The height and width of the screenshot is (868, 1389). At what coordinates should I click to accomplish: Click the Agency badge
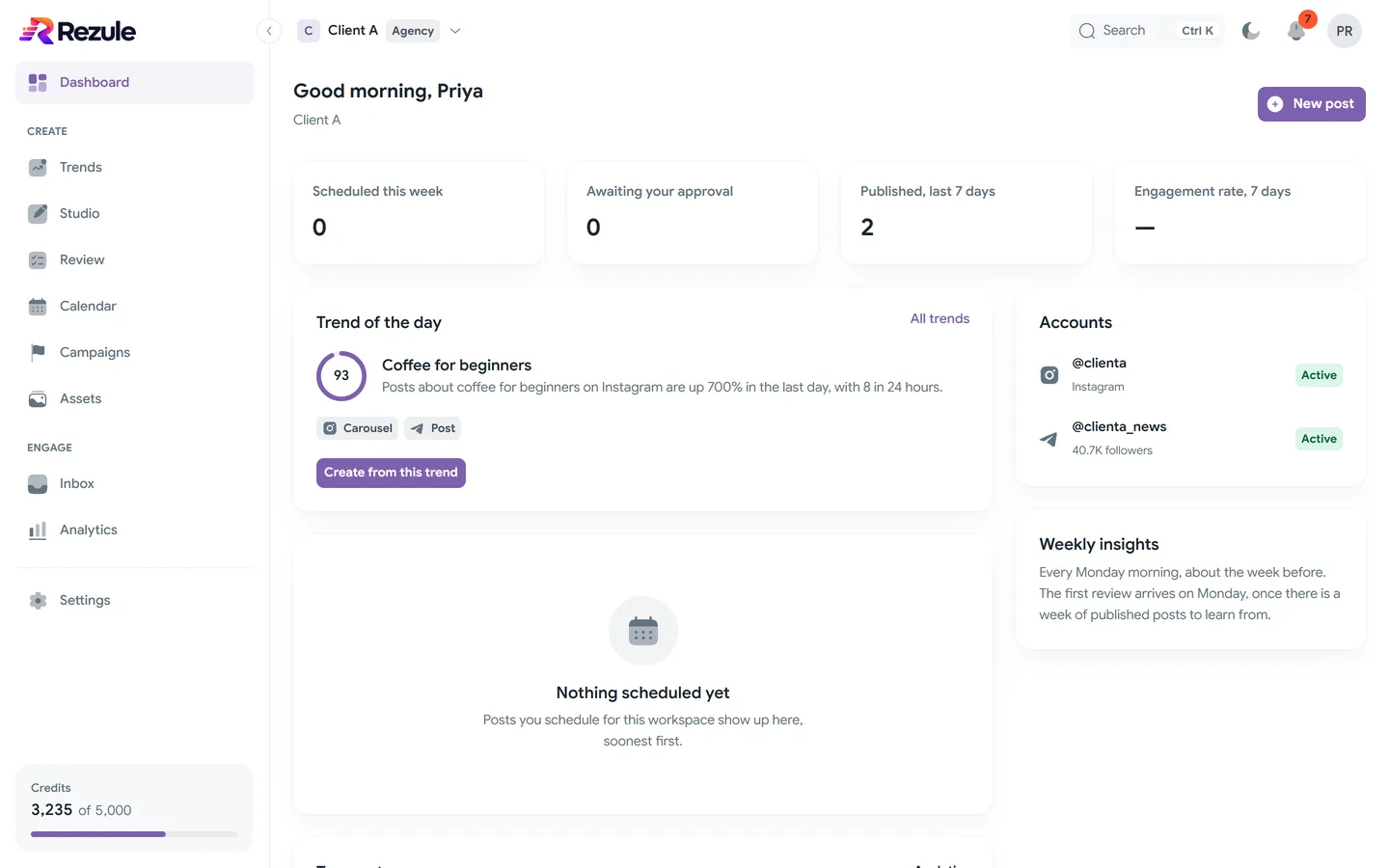(x=413, y=31)
